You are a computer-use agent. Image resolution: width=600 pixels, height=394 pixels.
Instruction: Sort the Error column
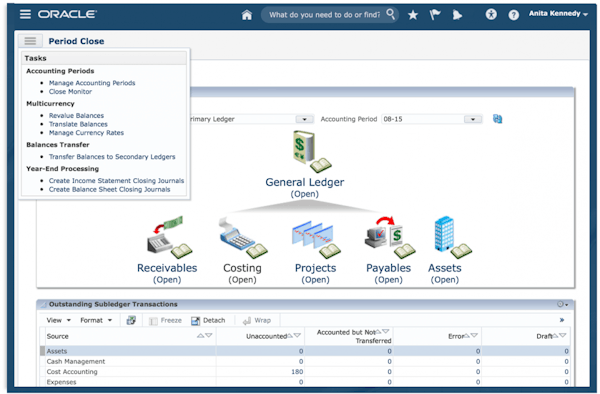point(471,335)
